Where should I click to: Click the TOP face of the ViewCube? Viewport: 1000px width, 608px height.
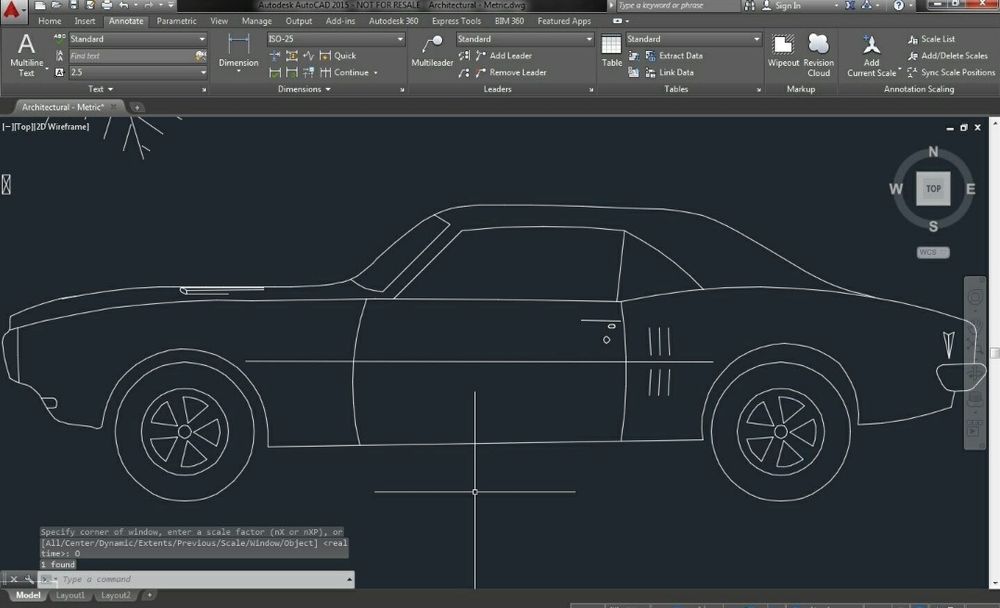[933, 188]
